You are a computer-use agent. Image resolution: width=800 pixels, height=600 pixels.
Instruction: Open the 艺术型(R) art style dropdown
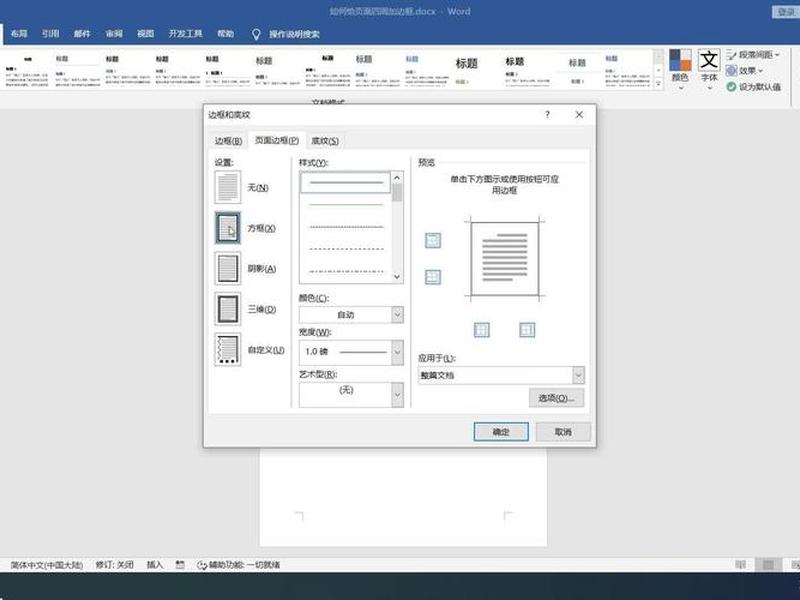tap(351, 394)
